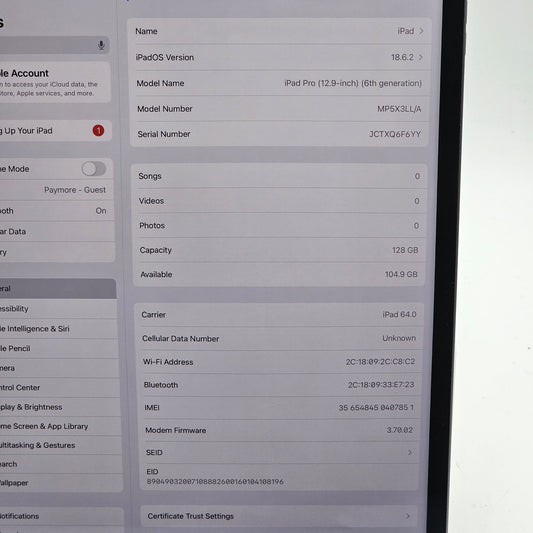This screenshot has width=533, height=533.
Task: Select the Wi-Fi row showing Paymore - Guest
Action: pyautogui.click(x=56, y=190)
